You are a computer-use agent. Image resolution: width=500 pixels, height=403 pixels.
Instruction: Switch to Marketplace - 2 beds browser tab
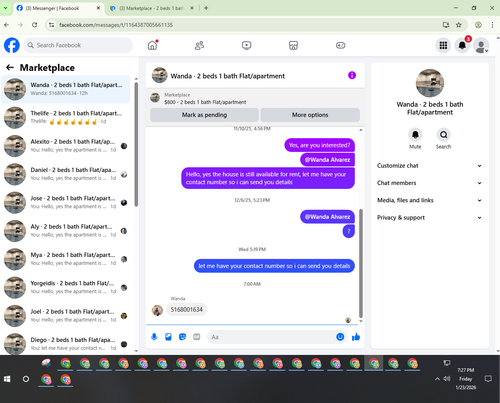[x=152, y=8]
